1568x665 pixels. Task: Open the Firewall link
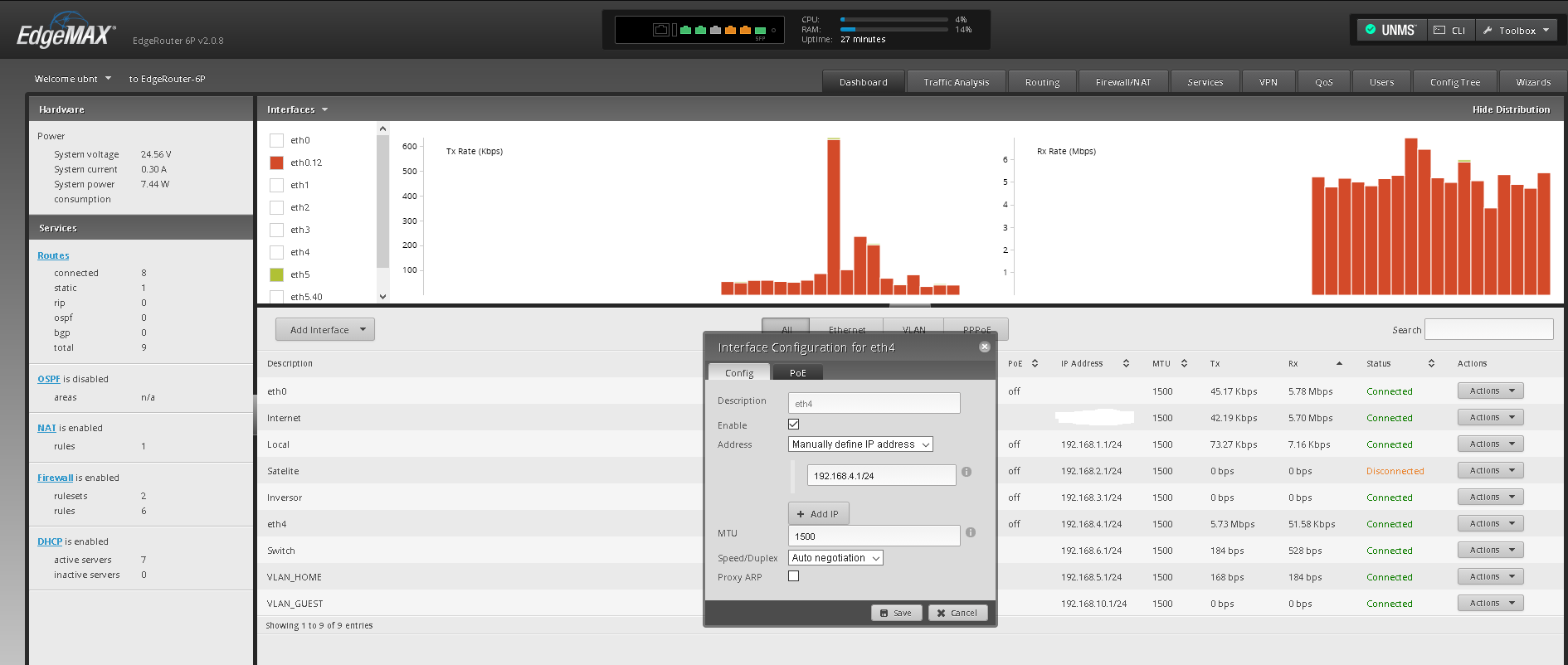point(55,478)
